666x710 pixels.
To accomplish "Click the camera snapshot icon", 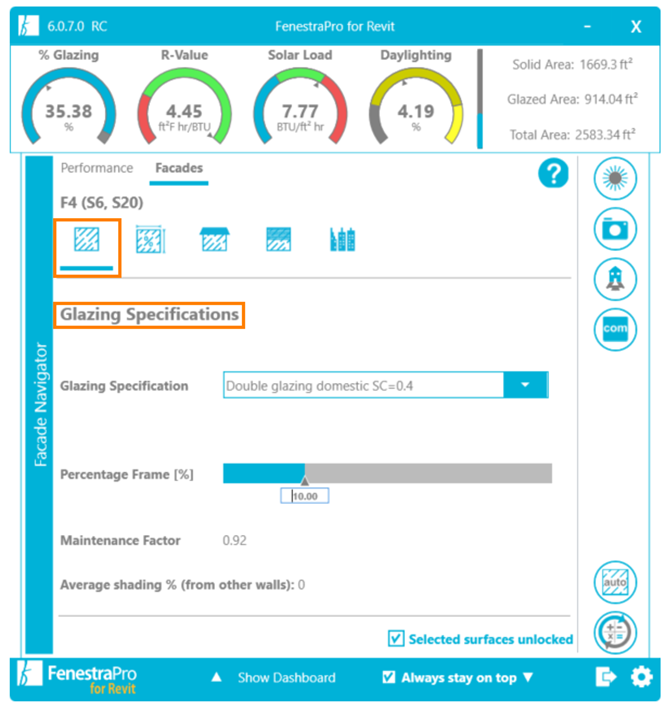I will point(615,229).
